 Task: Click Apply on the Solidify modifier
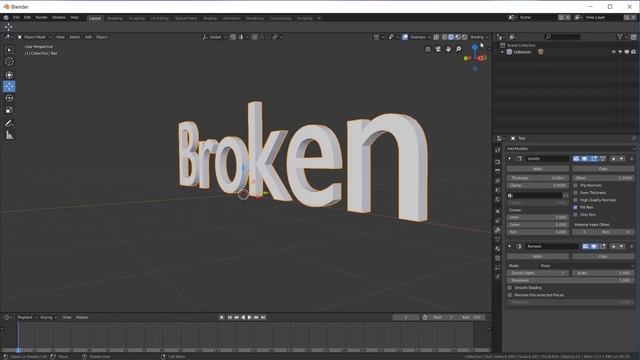538,169
